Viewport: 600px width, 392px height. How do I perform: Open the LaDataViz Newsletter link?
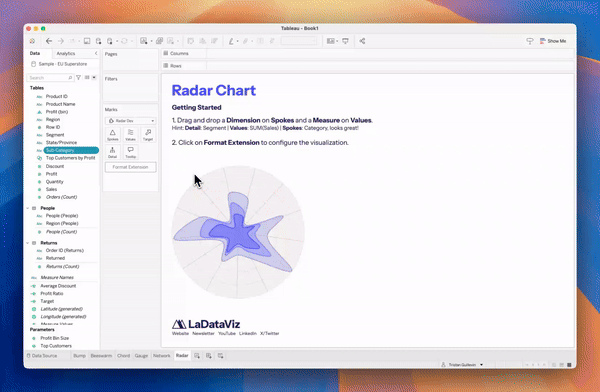click(x=203, y=333)
